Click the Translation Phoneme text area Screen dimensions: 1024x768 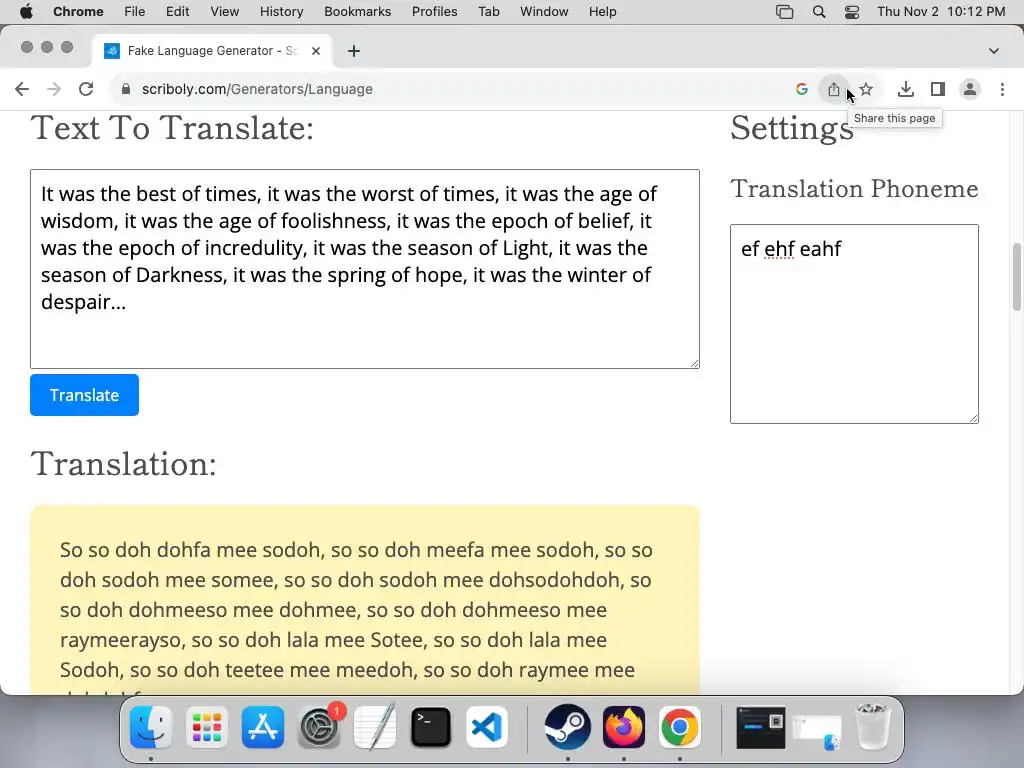pyautogui.click(x=854, y=324)
